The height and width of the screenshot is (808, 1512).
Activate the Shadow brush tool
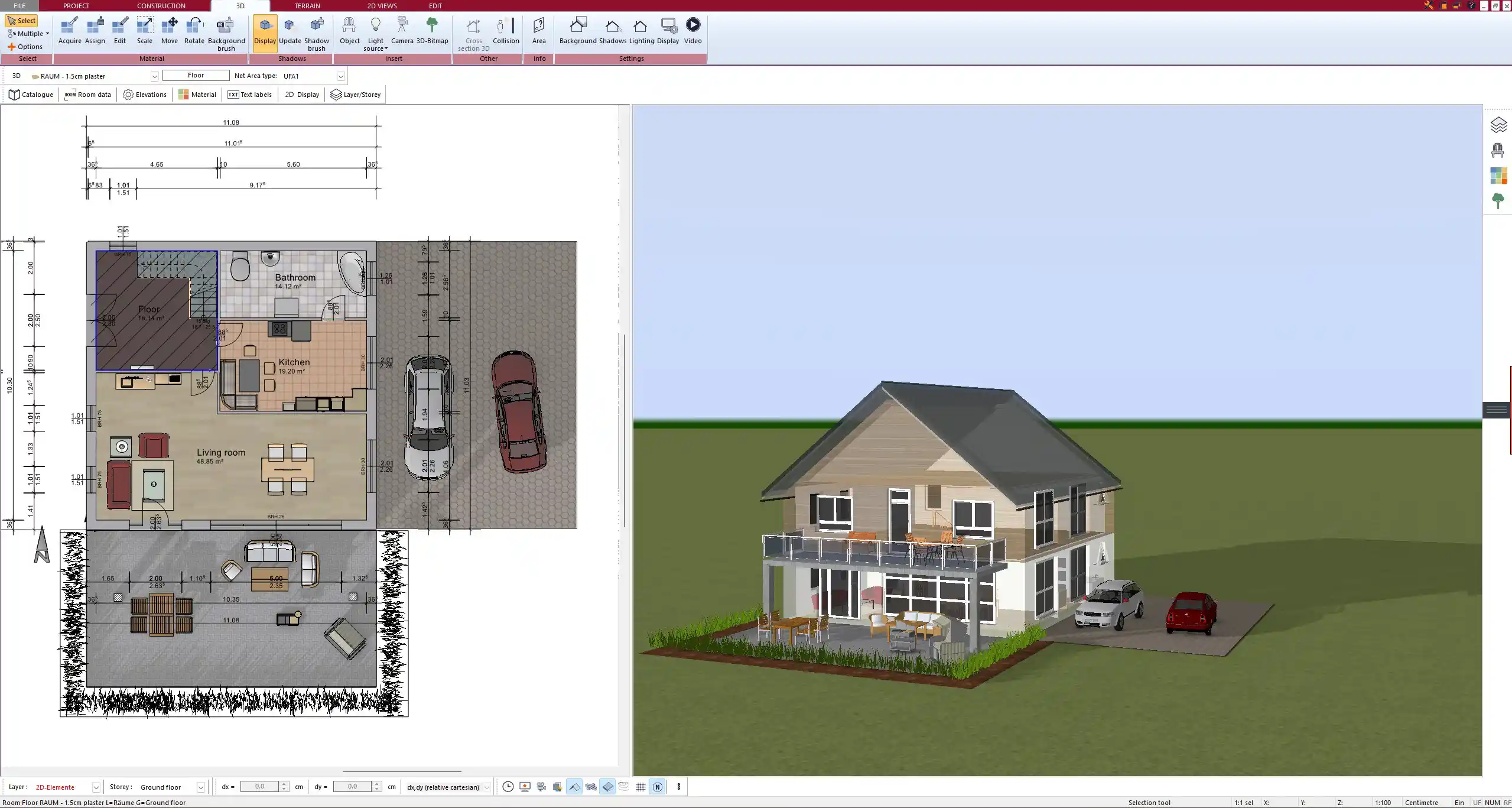316,33
